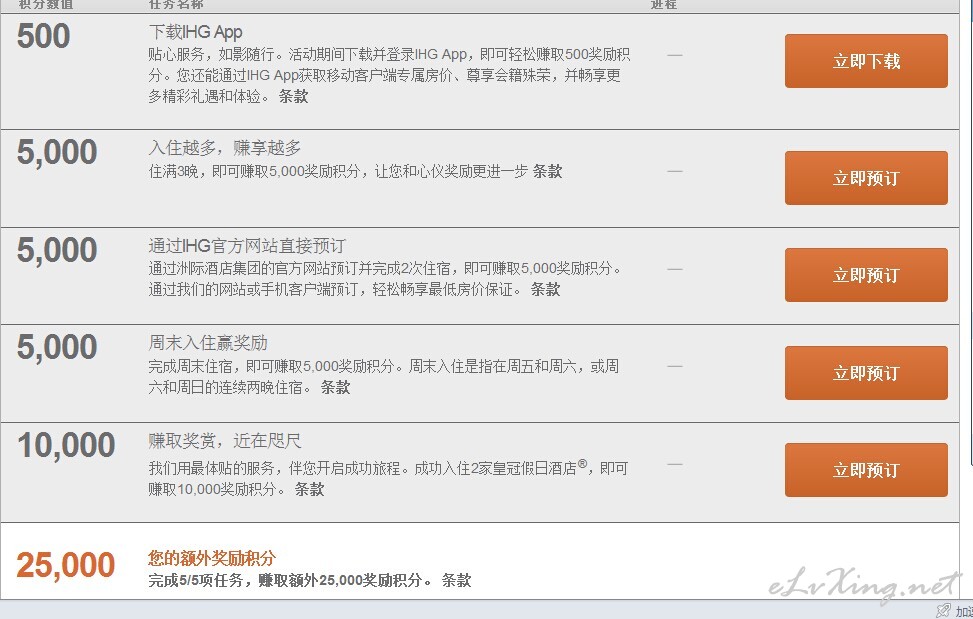Click 立即预订 in the 入住越多，赚享越多 row
This screenshot has height=619, width=973.
coord(866,178)
